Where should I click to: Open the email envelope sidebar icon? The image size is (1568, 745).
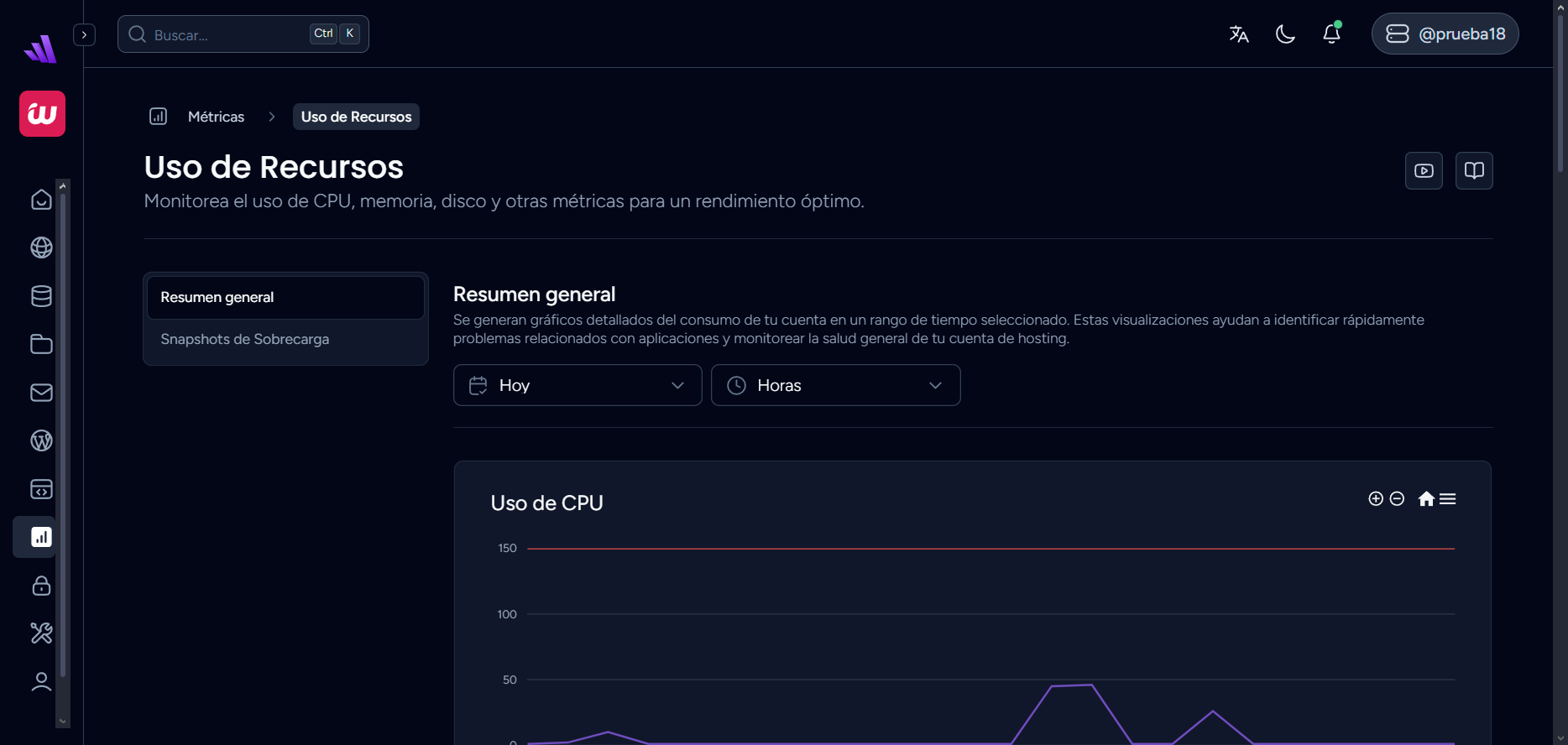(x=41, y=393)
